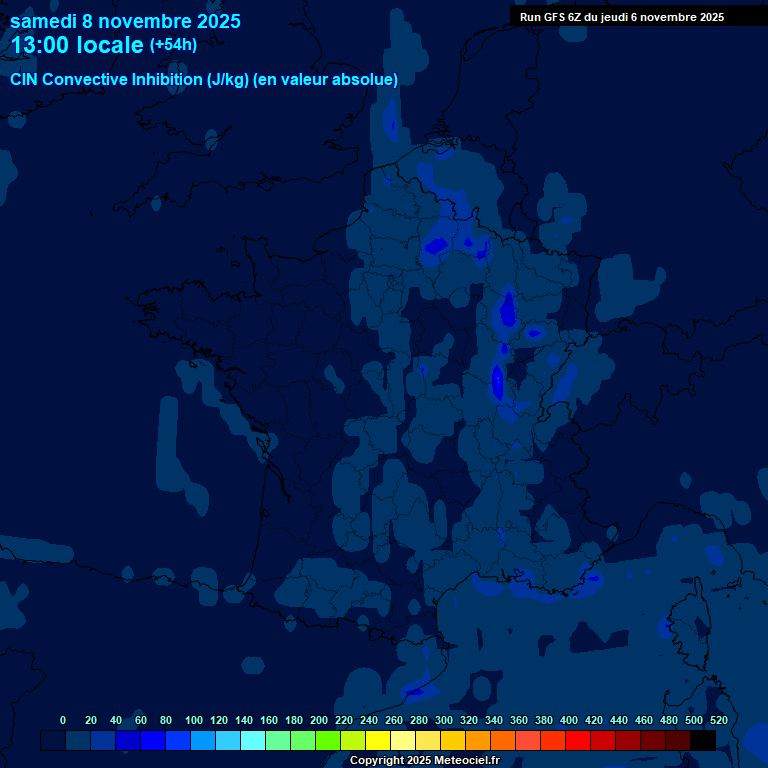Select the date samedi 8 novembre 2025
This screenshot has width=768, height=768.
tap(125, 20)
